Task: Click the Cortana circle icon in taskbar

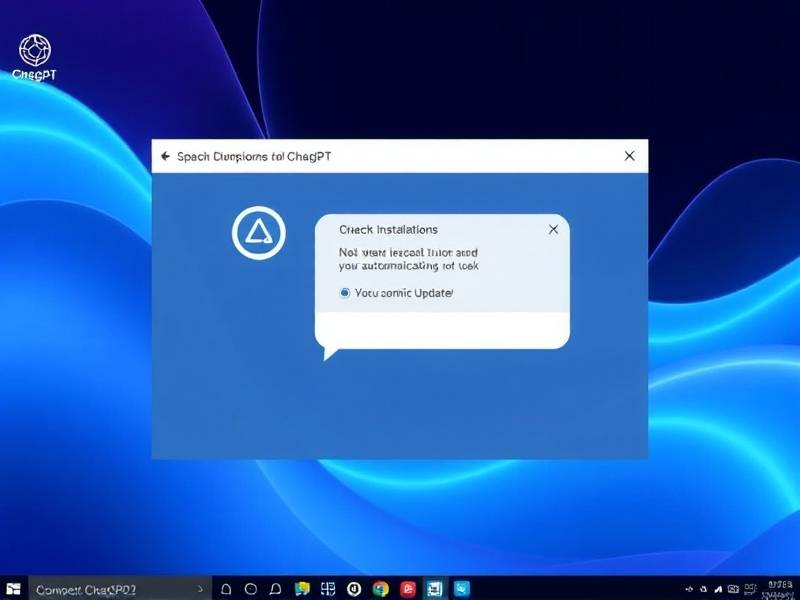Action: (x=251, y=589)
